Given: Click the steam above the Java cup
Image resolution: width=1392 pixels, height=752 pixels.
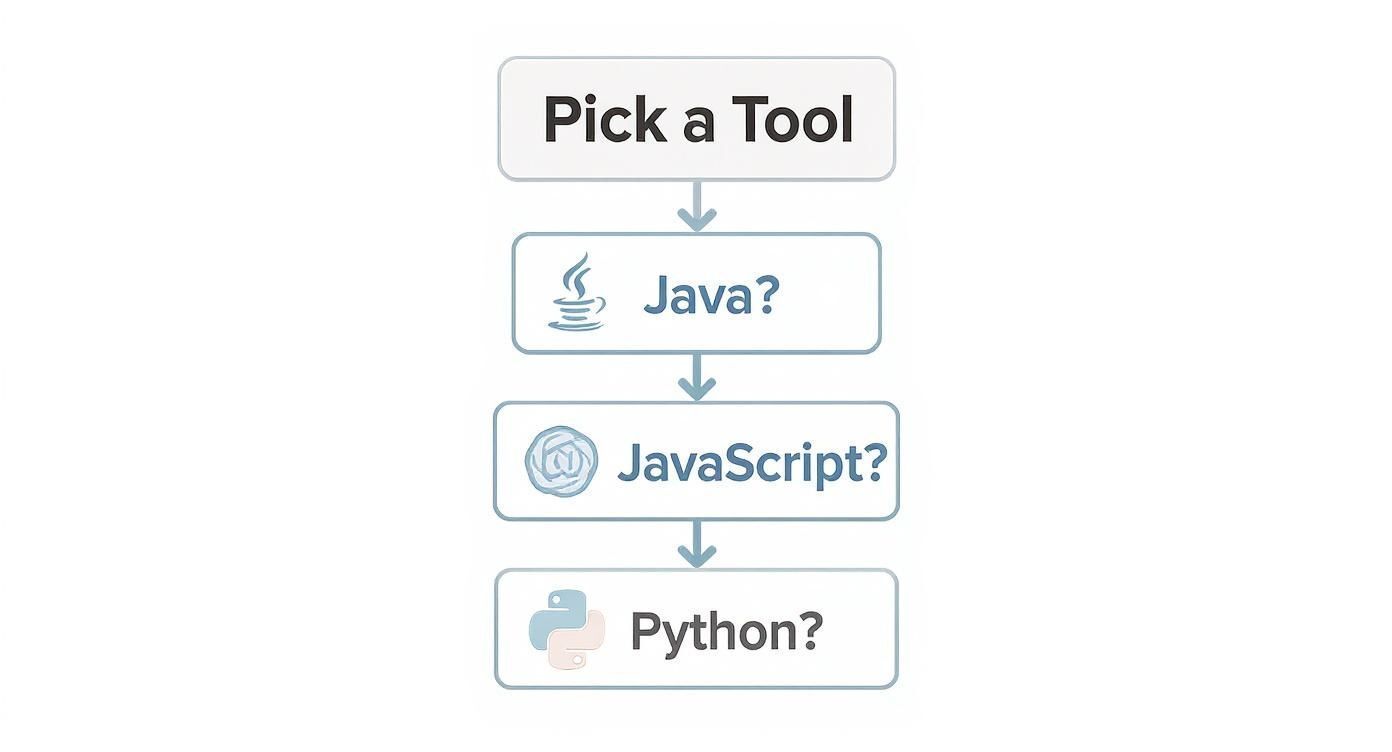Looking at the screenshot, I should coord(577,271).
